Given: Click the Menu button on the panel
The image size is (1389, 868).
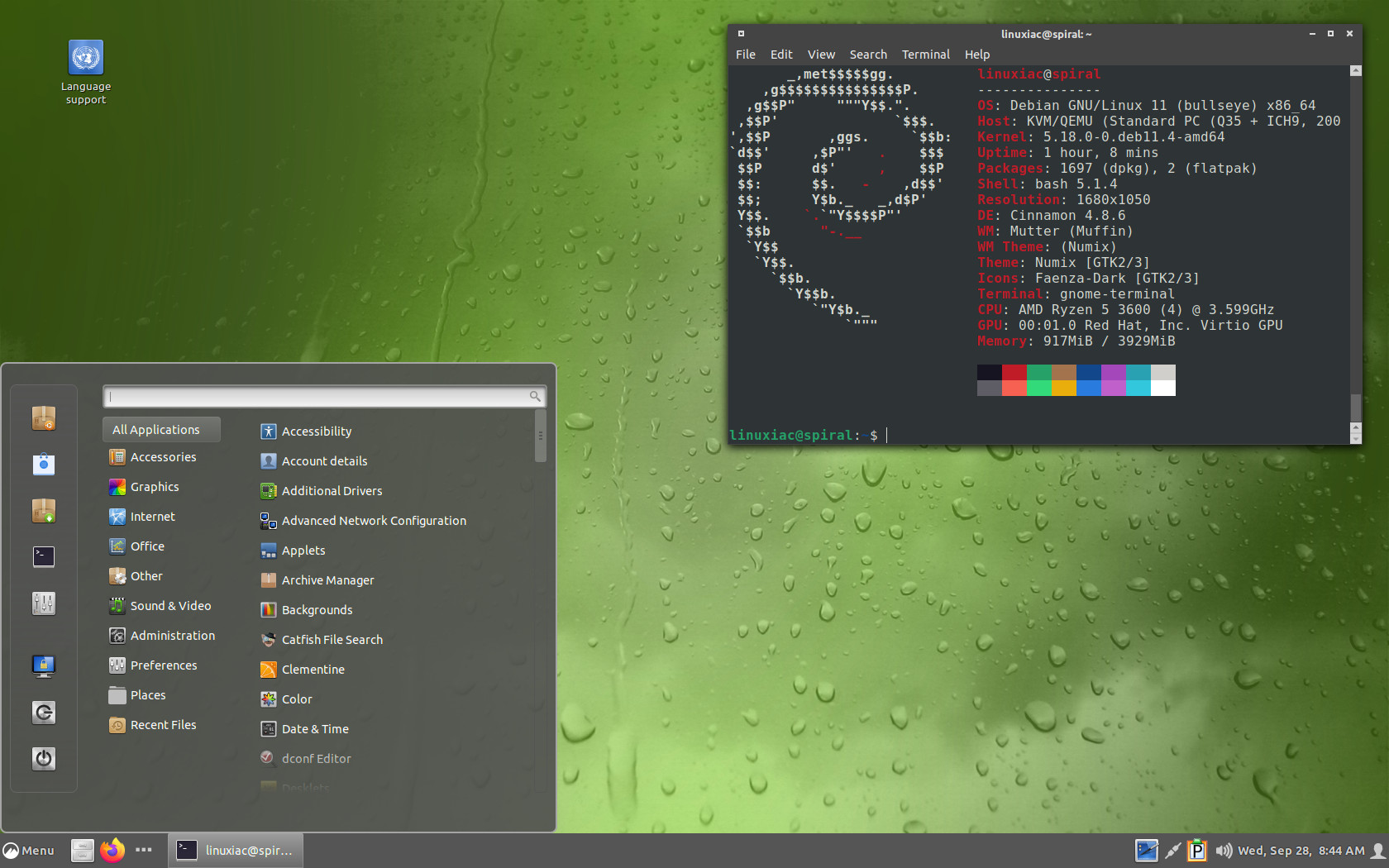Looking at the screenshot, I should click(29, 851).
